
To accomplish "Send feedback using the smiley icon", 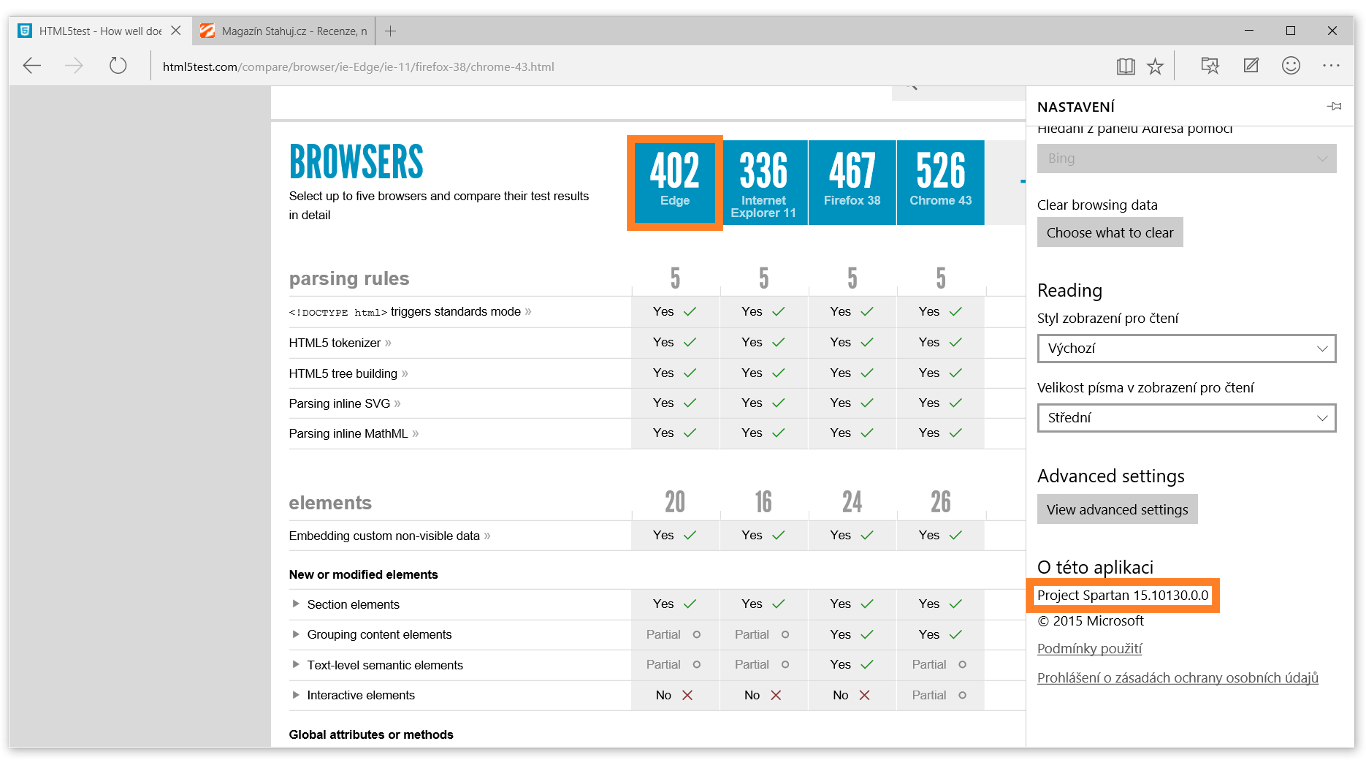I will [1291, 66].
